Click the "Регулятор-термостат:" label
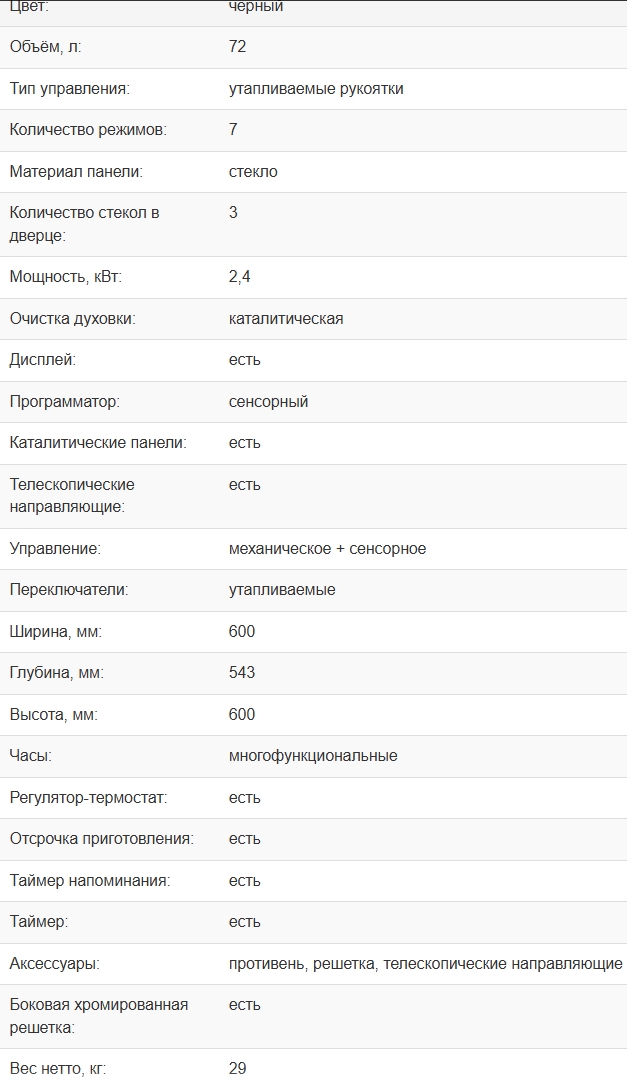This screenshot has width=627, height=1089. tap(88, 798)
